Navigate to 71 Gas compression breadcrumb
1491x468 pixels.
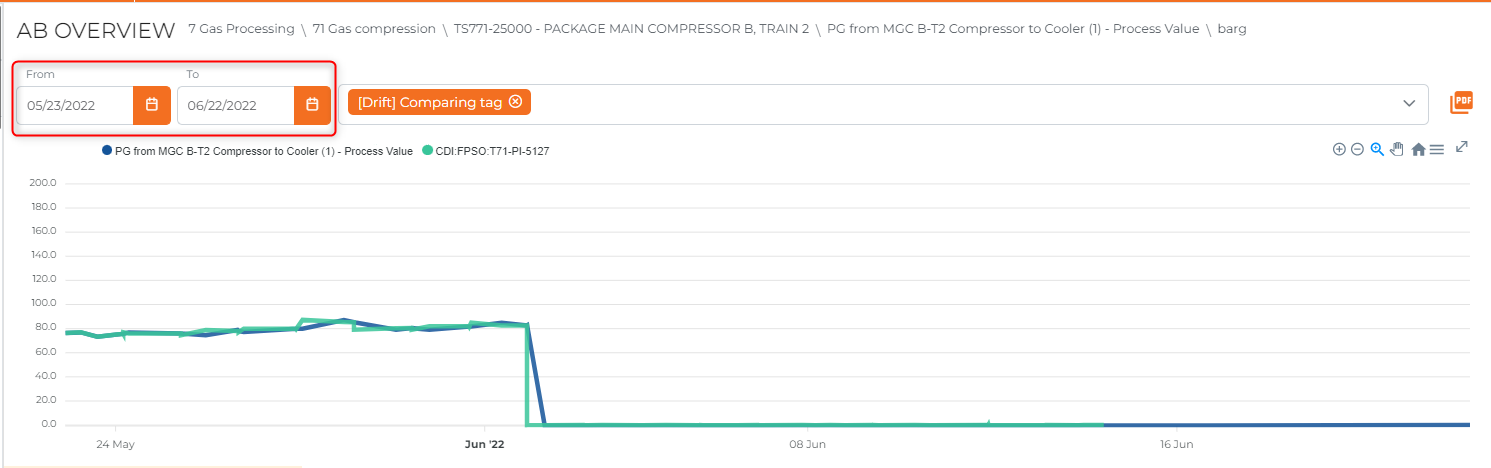[374, 29]
